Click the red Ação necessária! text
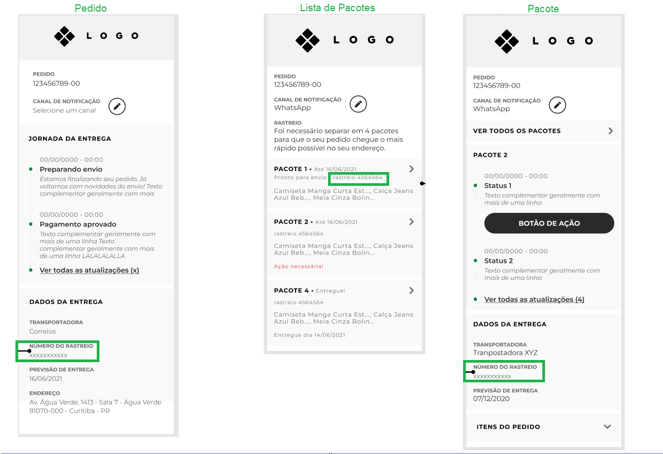Viewport: 663px width, 454px height. click(299, 266)
